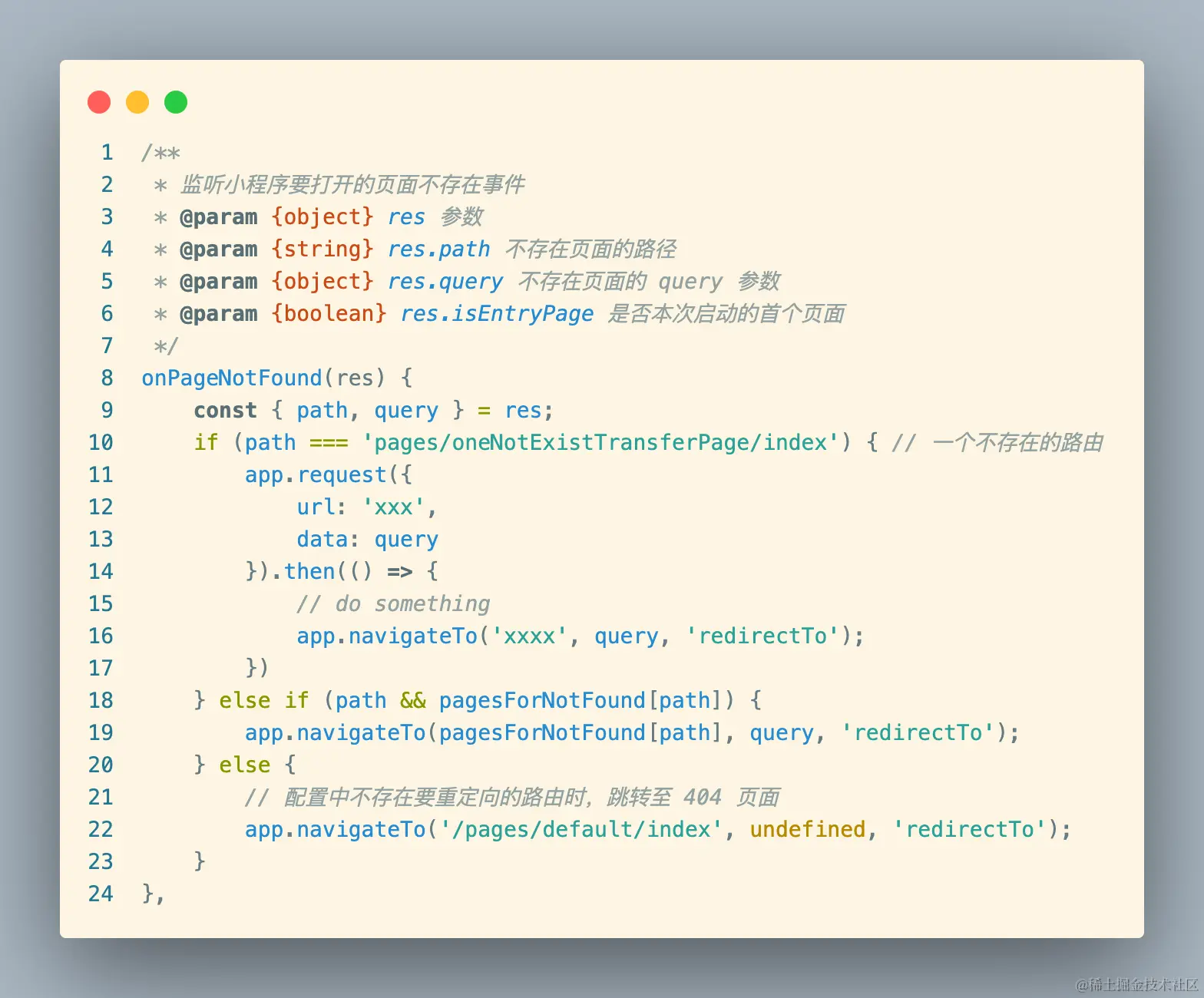1204x998 pixels.
Task: Select the comment 监听小程序要打开的页面不存在事件
Action: coord(352,184)
